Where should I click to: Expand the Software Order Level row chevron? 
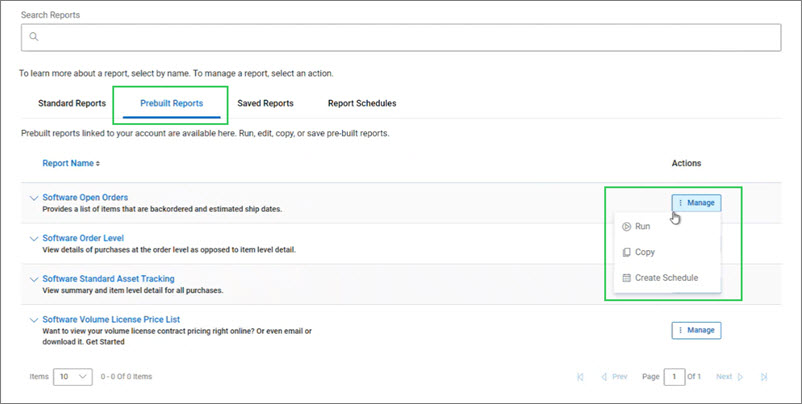pos(34,238)
